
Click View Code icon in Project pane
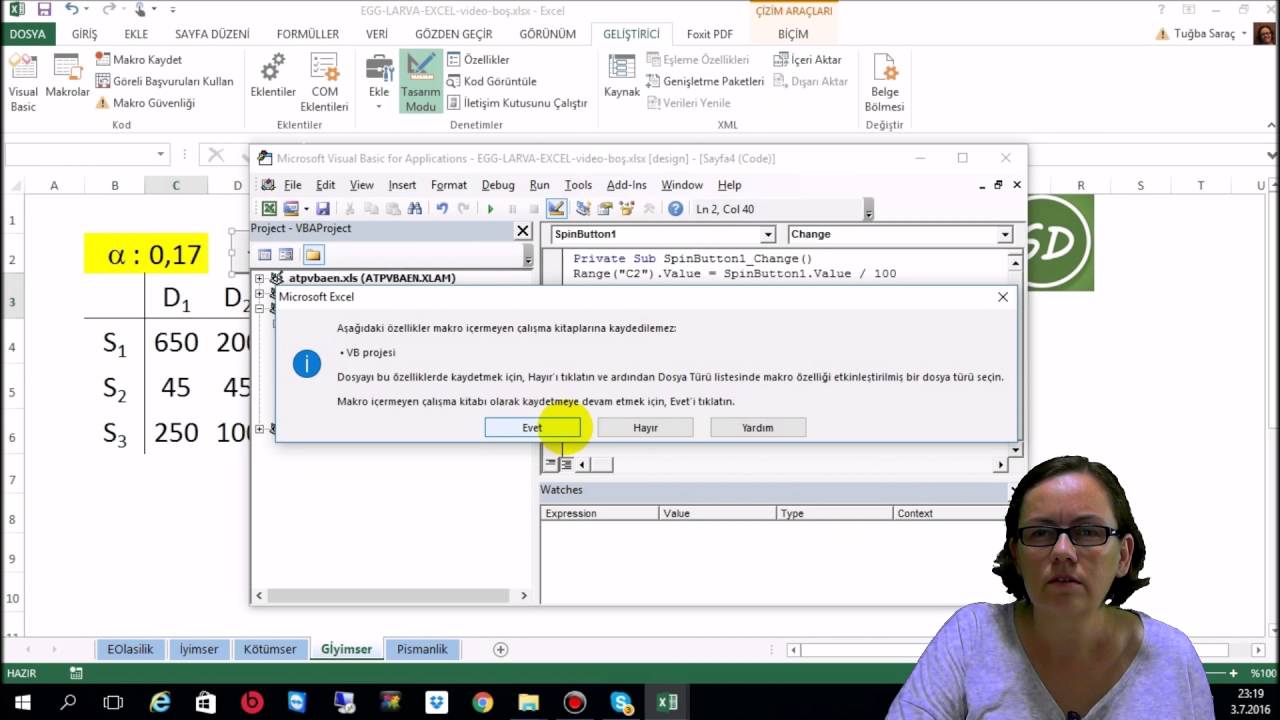click(264, 255)
